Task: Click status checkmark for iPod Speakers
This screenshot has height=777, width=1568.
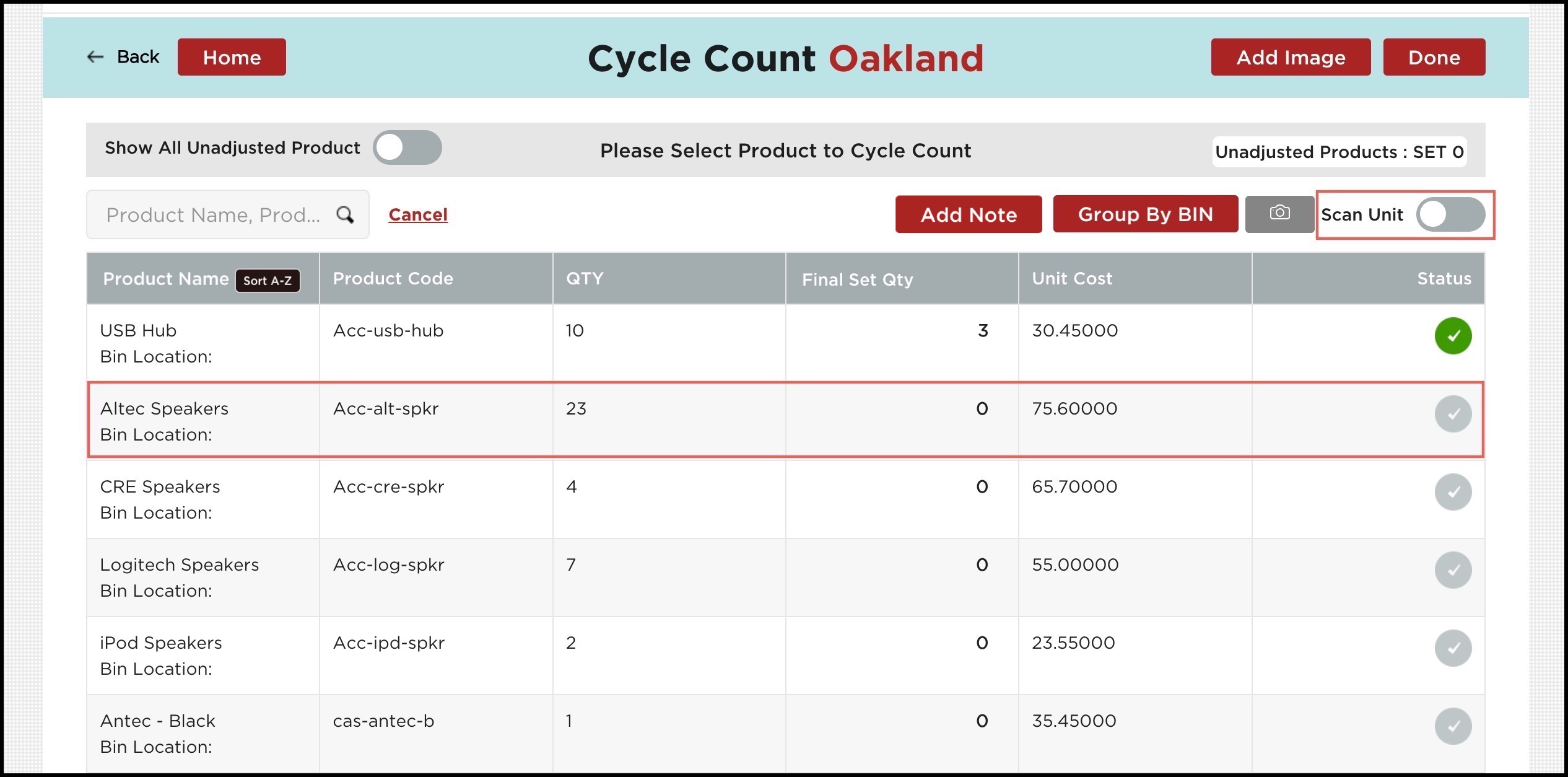Action: [1452, 648]
